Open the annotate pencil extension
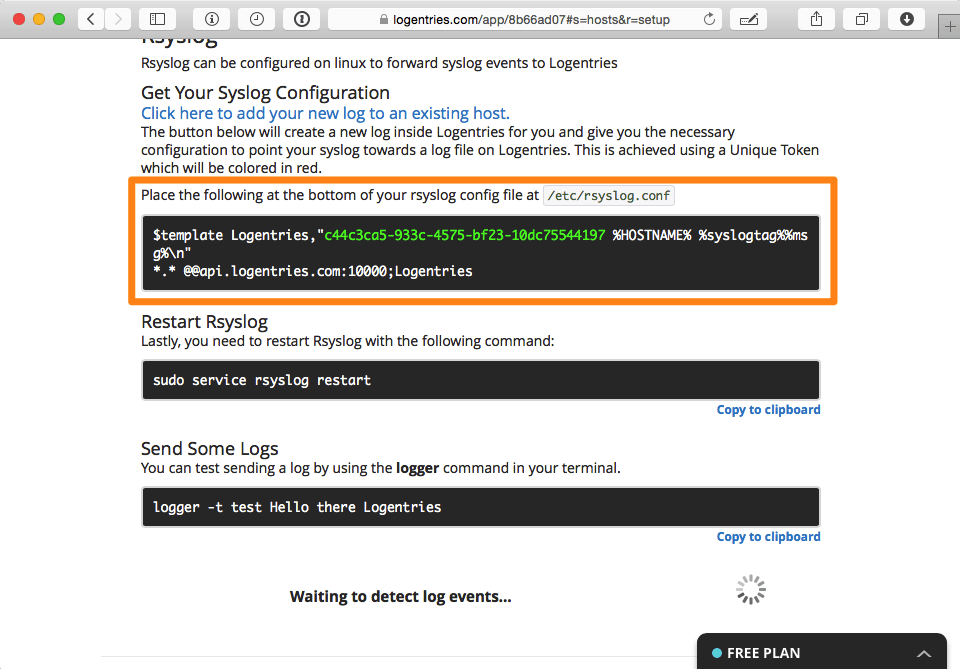The width and height of the screenshot is (960, 669). 748,19
